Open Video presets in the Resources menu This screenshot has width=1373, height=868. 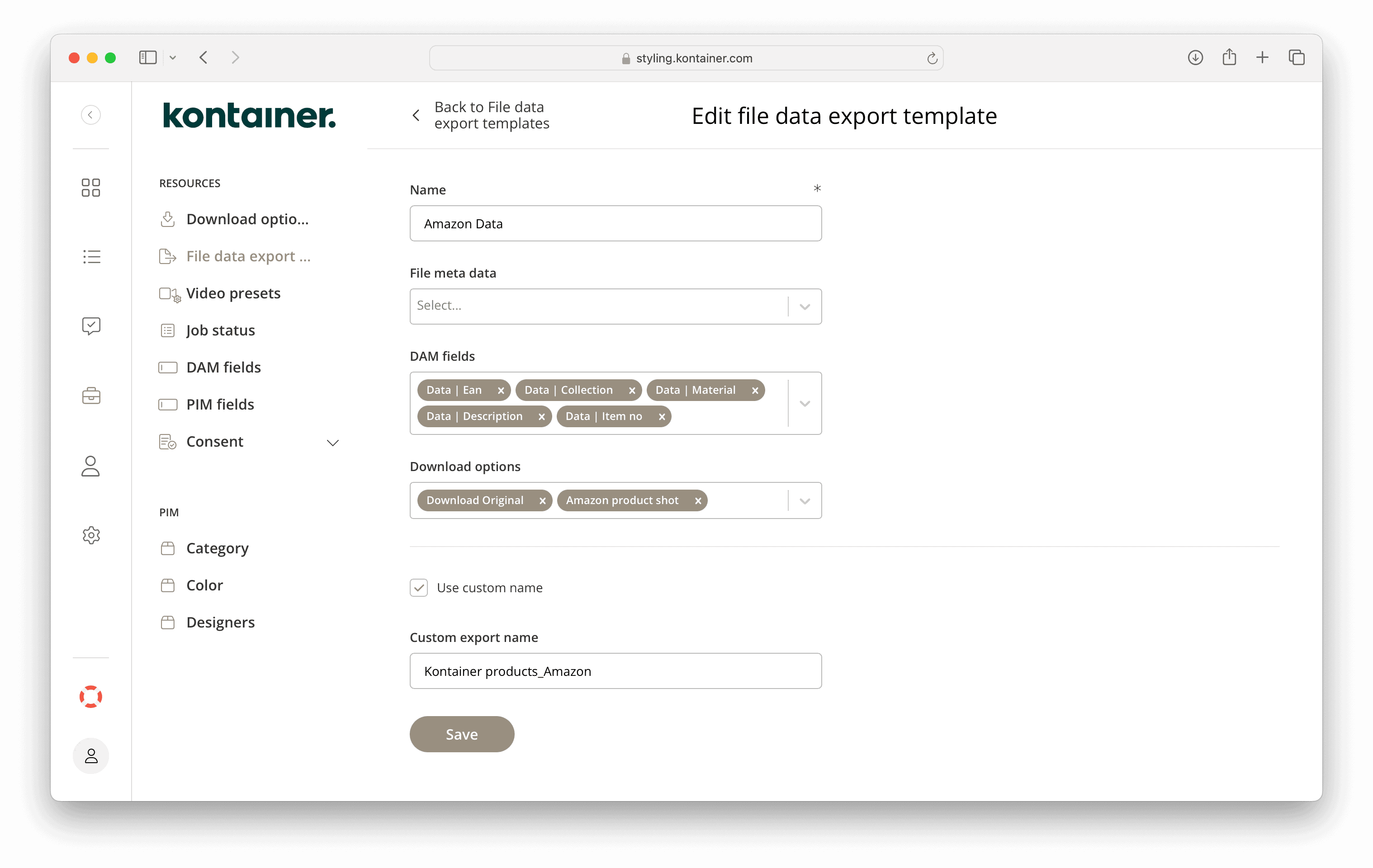pyautogui.click(x=233, y=293)
